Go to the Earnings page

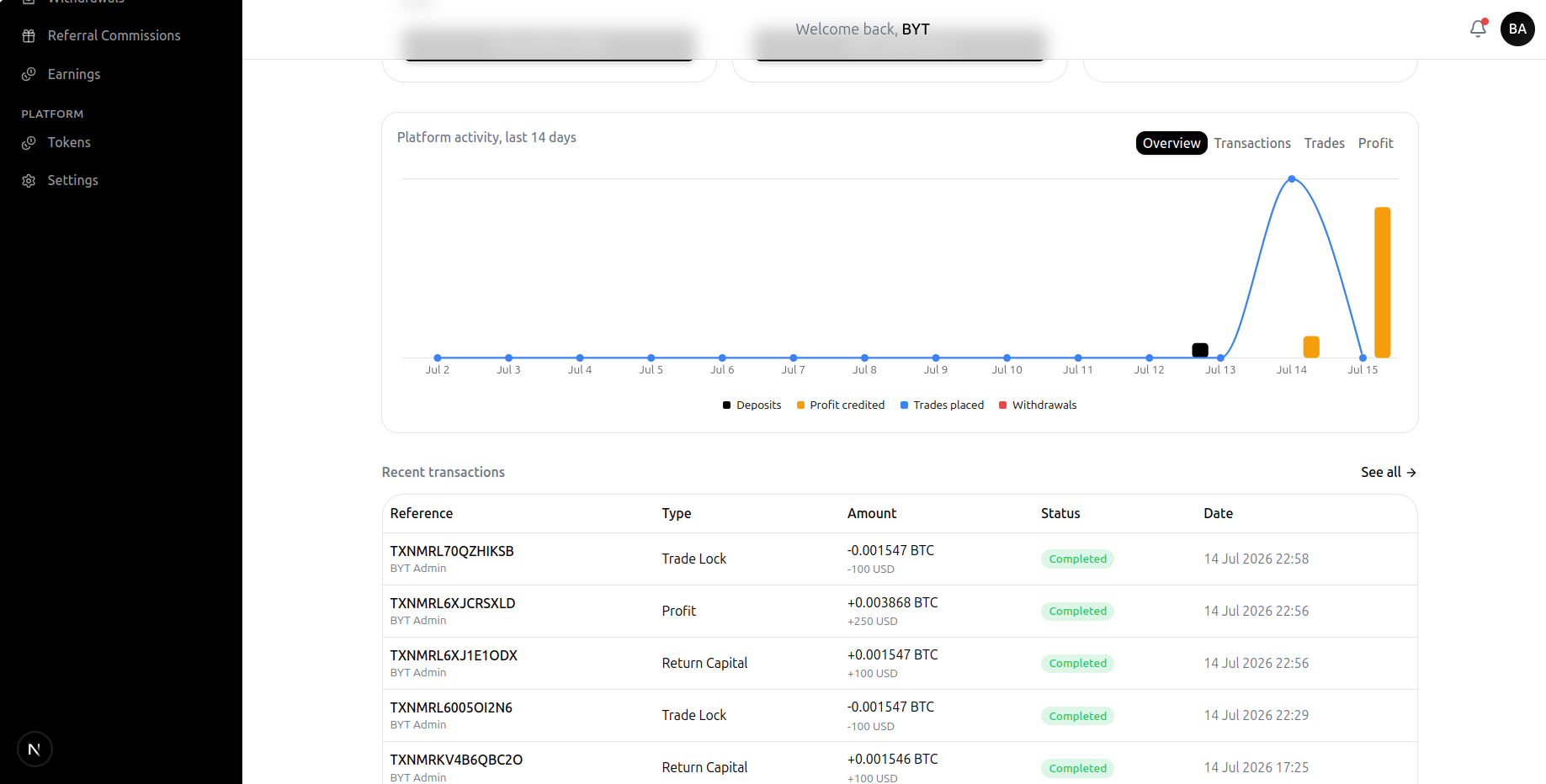pos(74,74)
